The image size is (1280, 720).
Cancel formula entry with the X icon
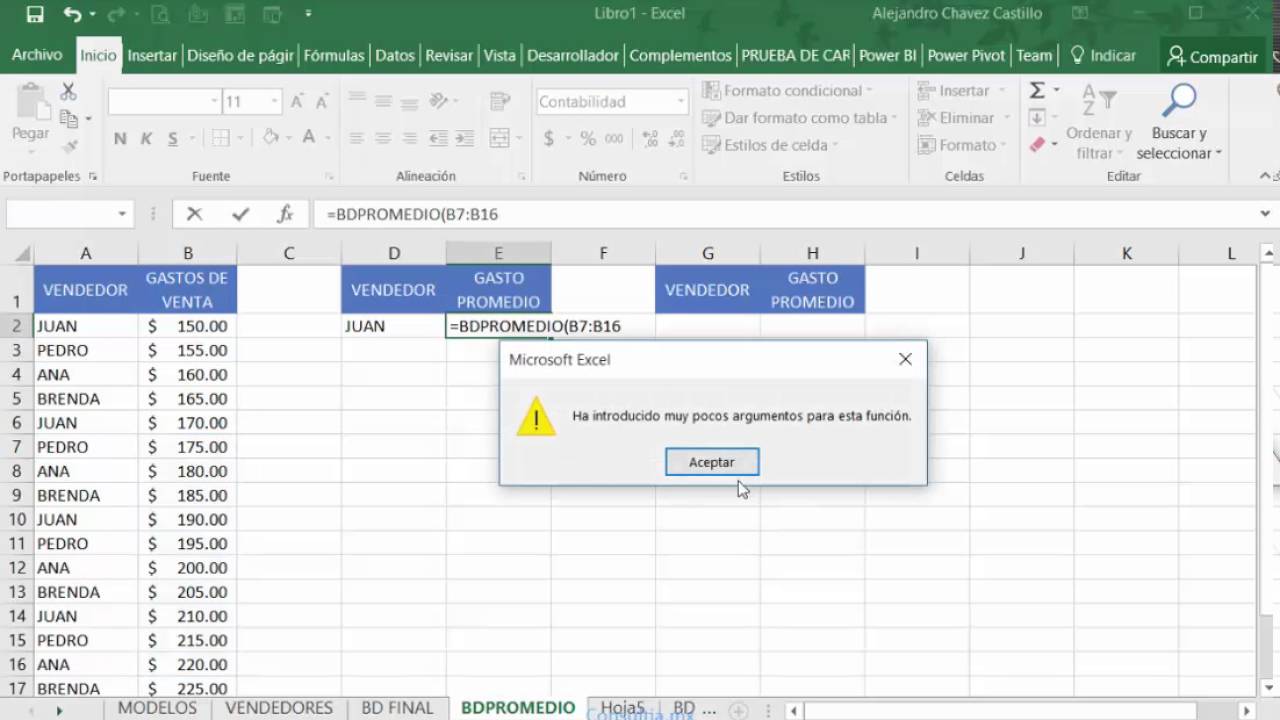point(194,214)
